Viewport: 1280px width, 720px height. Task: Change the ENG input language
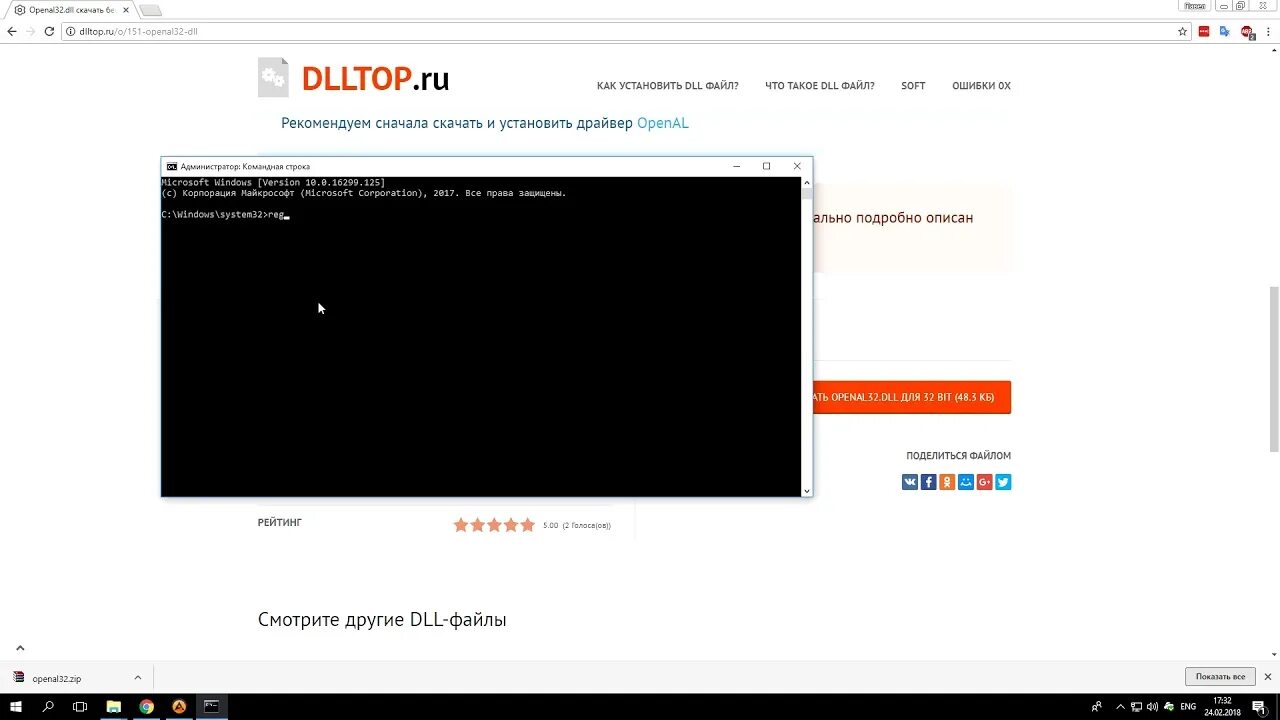point(1188,706)
